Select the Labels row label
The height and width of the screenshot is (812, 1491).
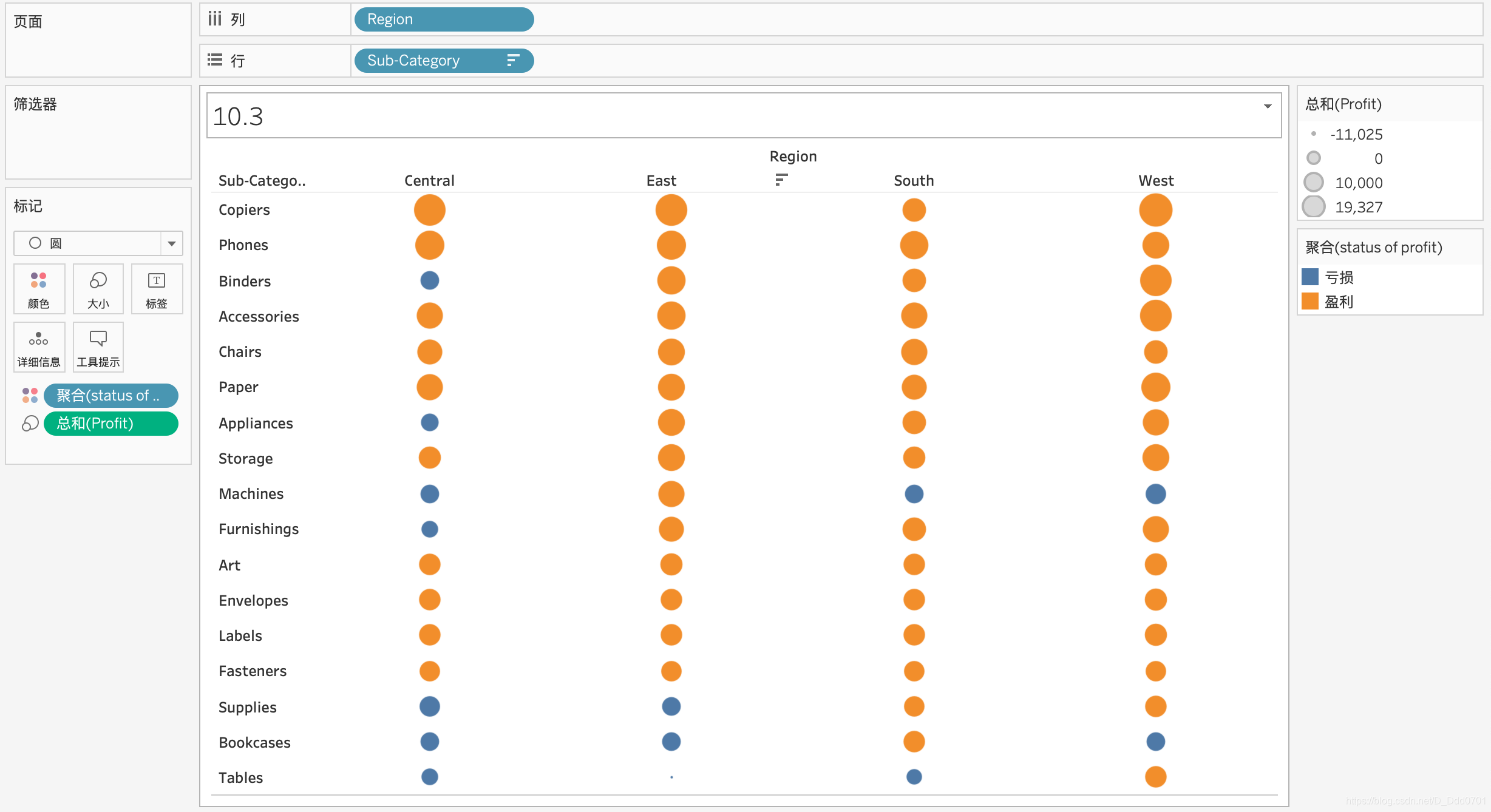pyautogui.click(x=240, y=636)
